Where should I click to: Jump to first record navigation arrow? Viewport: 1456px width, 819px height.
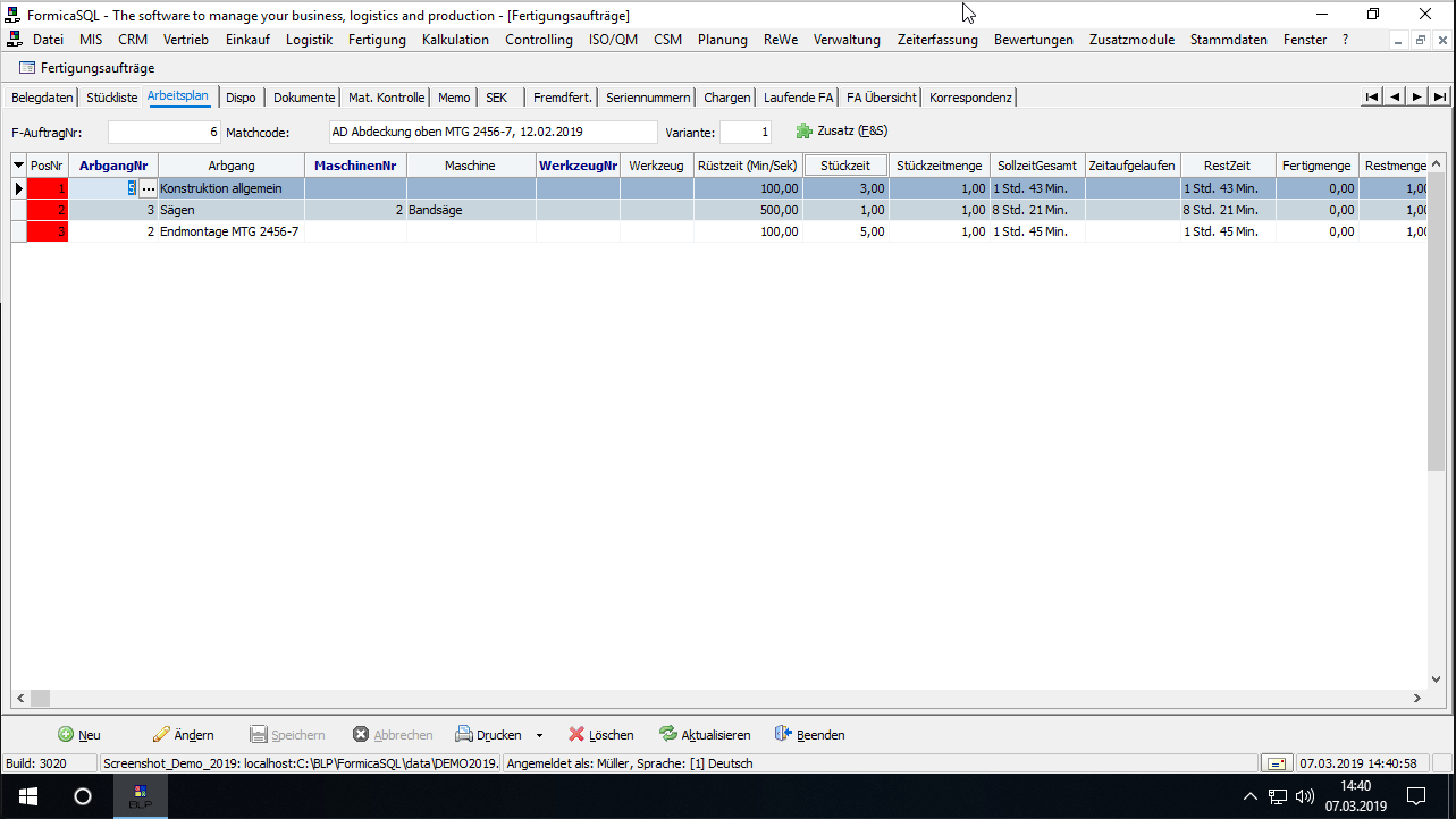click(x=1371, y=97)
